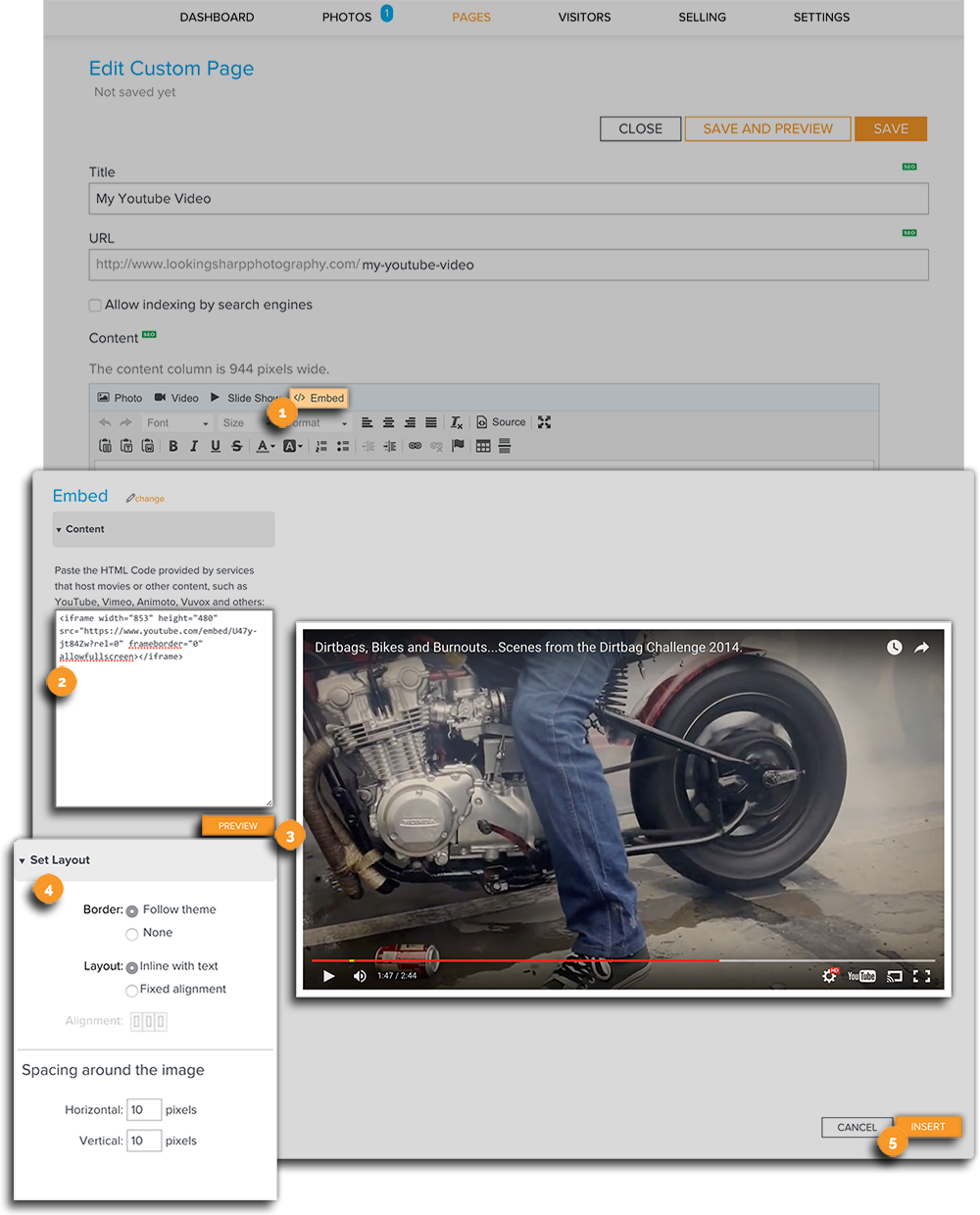Increase indent
The image size is (980, 1215).
click(390, 446)
